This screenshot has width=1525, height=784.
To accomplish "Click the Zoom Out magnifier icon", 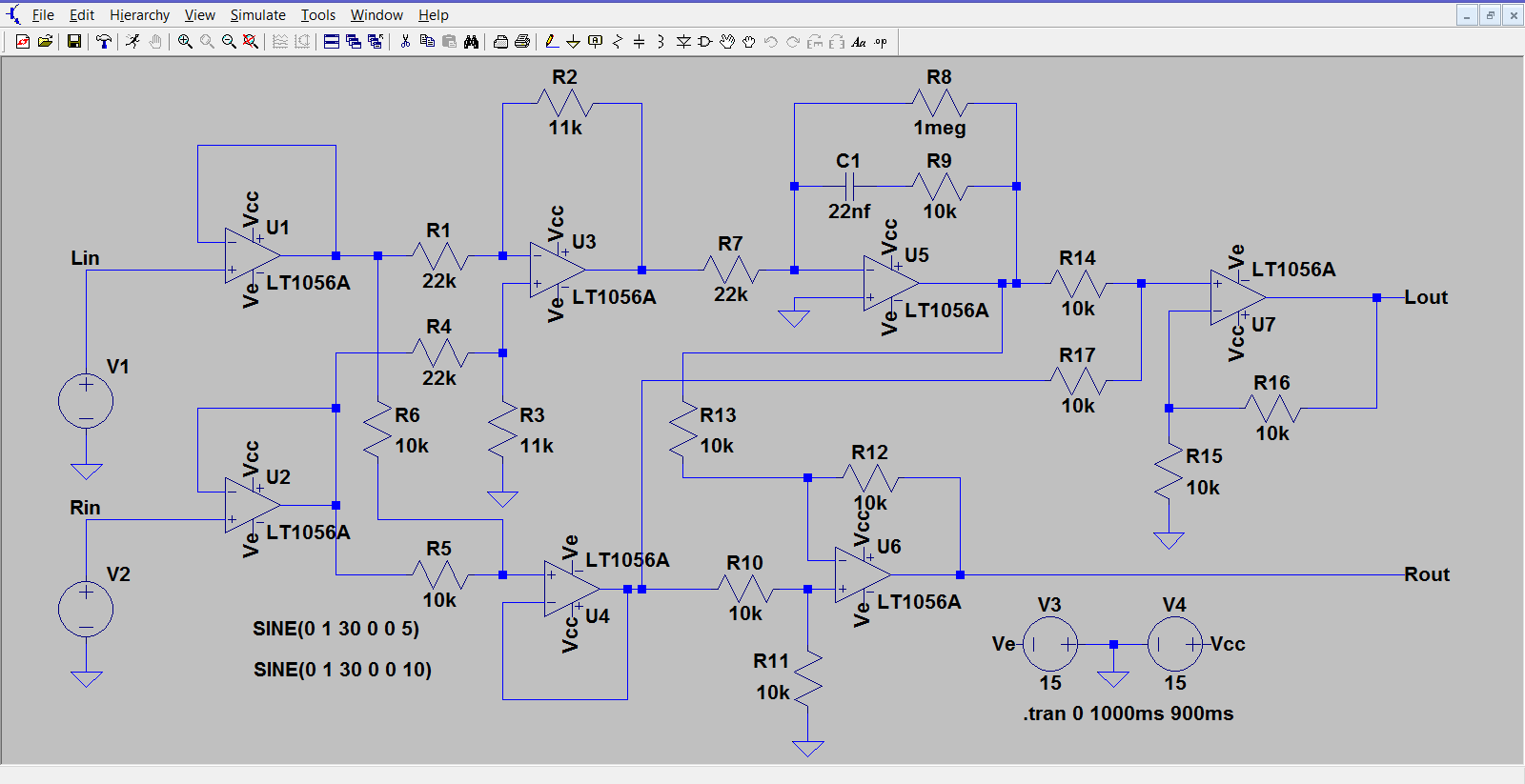I will coord(229,42).
